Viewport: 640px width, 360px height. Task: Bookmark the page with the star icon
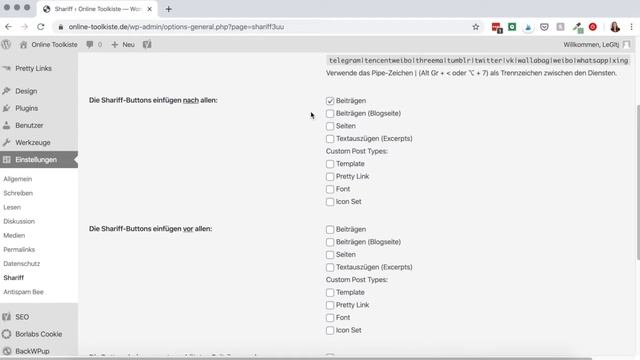[x=476, y=27]
